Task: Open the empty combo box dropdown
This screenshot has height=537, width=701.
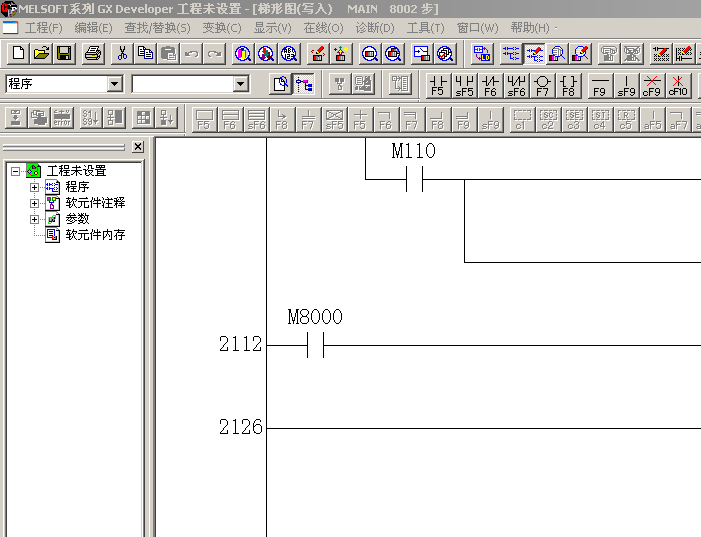Action: (240, 85)
